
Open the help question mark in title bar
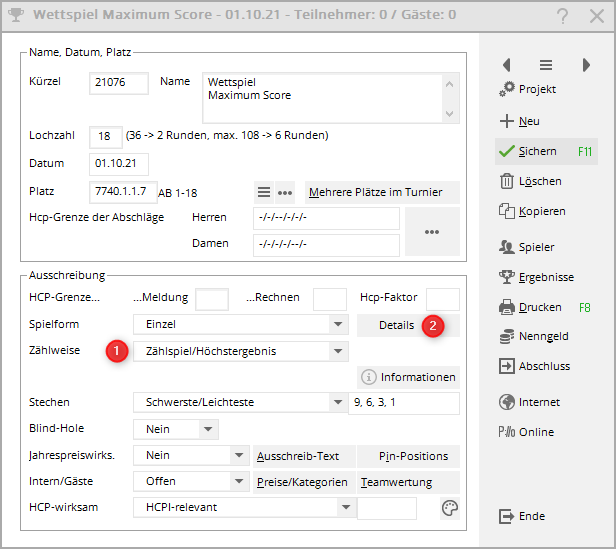tap(563, 15)
